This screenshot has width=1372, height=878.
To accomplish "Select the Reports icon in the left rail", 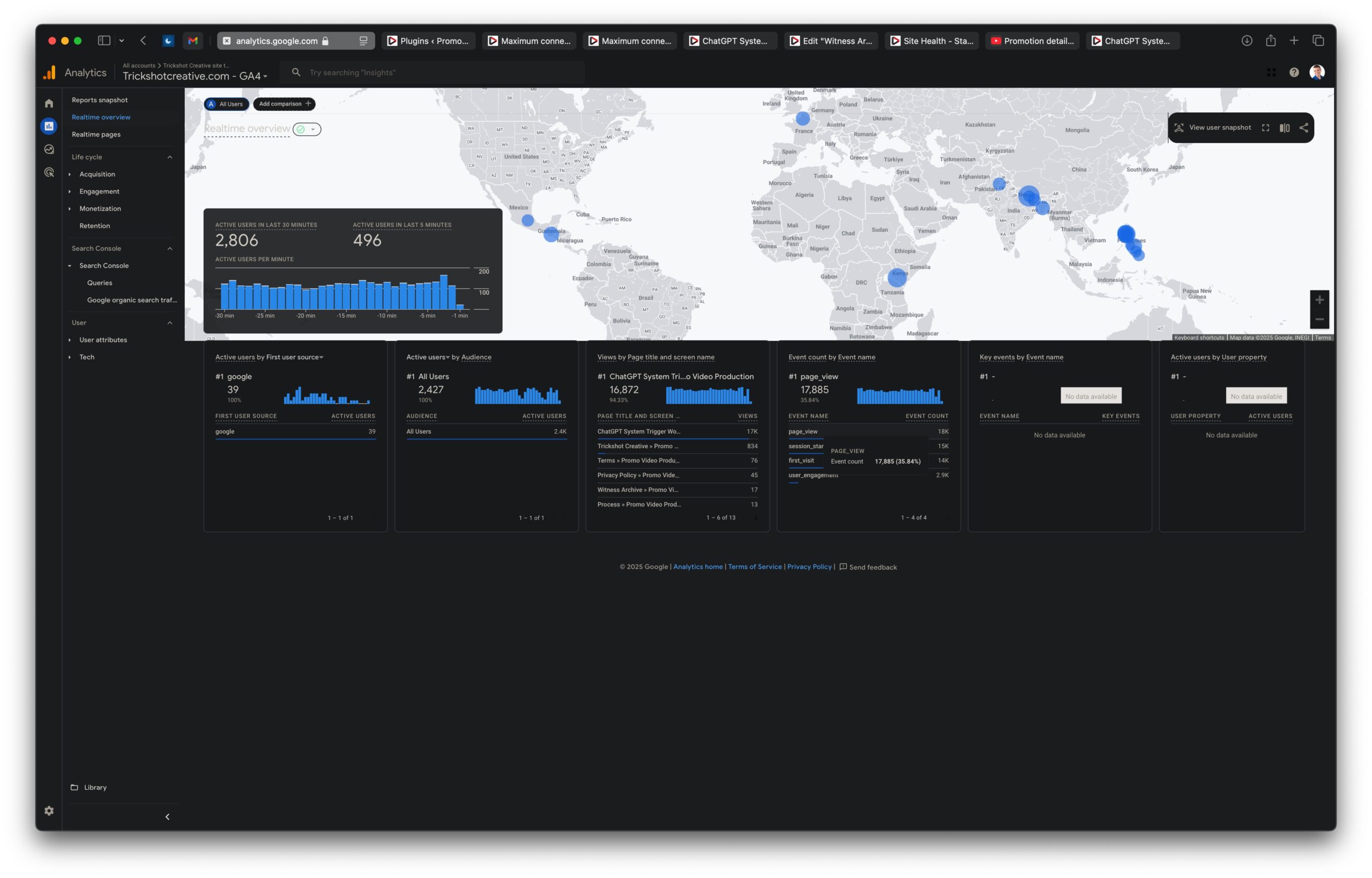I will pyautogui.click(x=49, y=126).
